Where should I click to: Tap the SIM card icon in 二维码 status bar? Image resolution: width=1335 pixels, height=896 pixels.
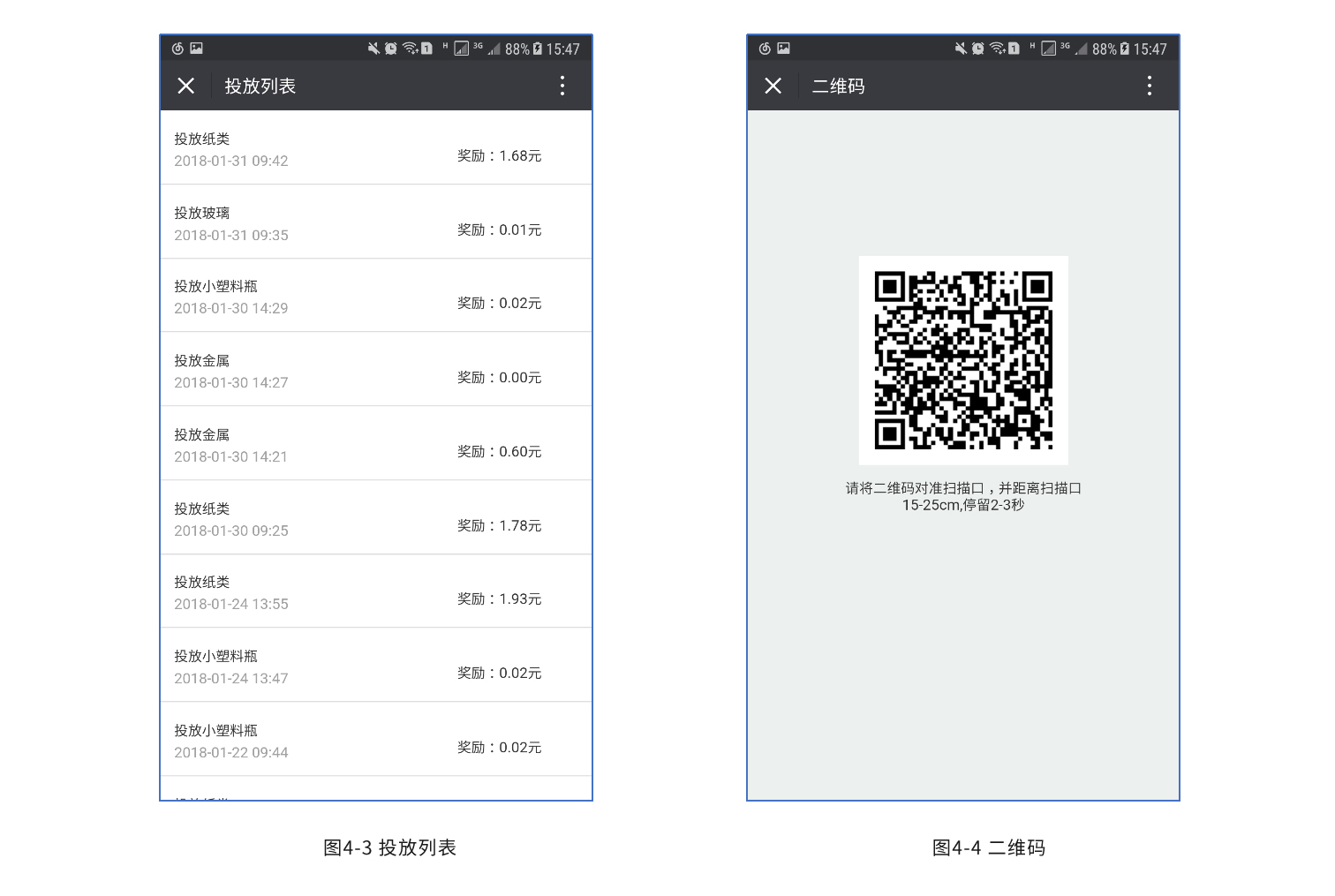(1014, 49)
